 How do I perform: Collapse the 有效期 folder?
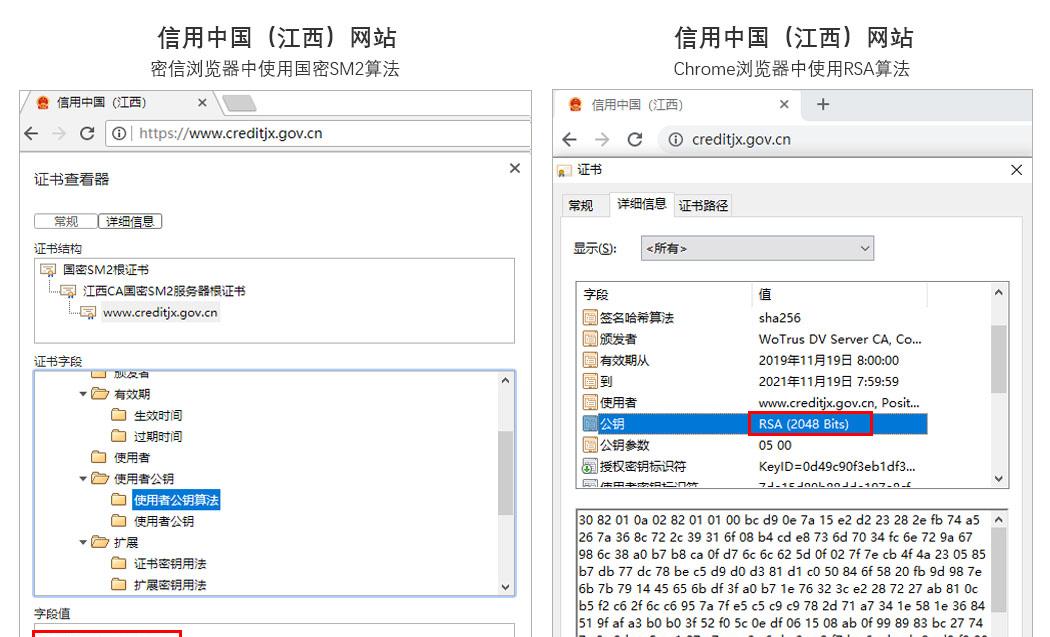coord(83,394)
